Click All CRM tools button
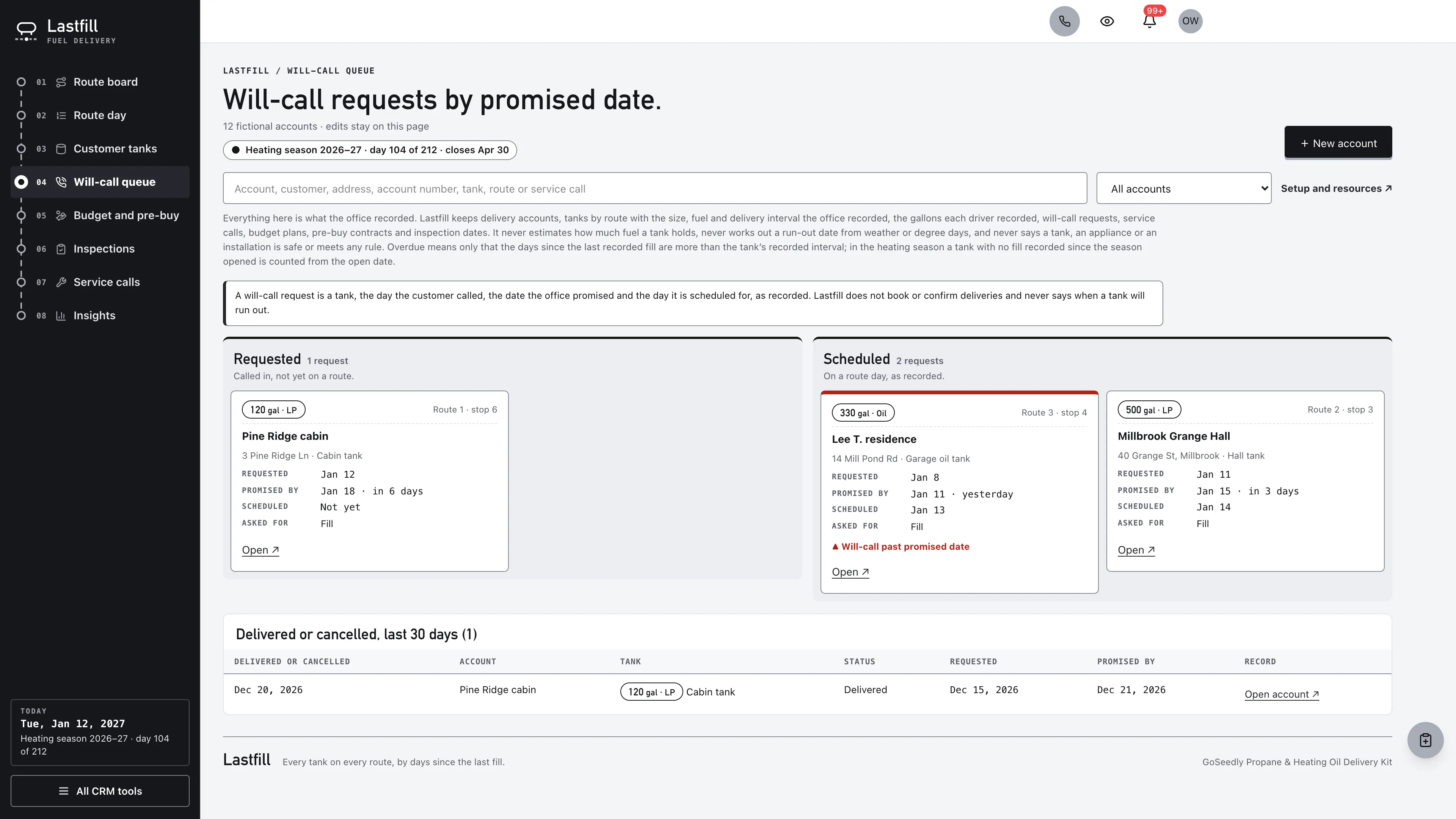The height and width of the screenshot is (819, 1456). pos(100,791)
